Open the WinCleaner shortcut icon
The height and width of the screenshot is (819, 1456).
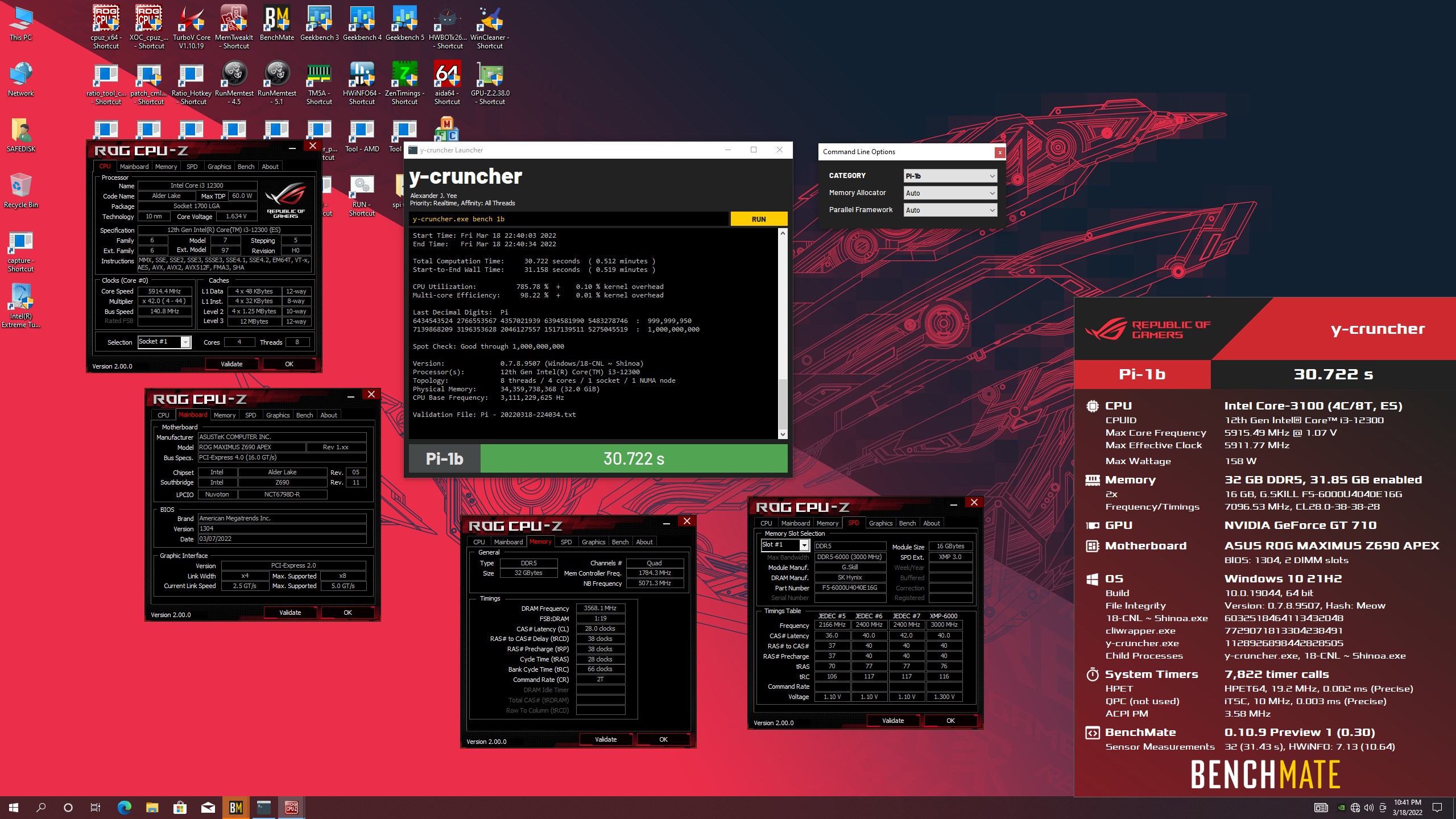pos(490,26)
